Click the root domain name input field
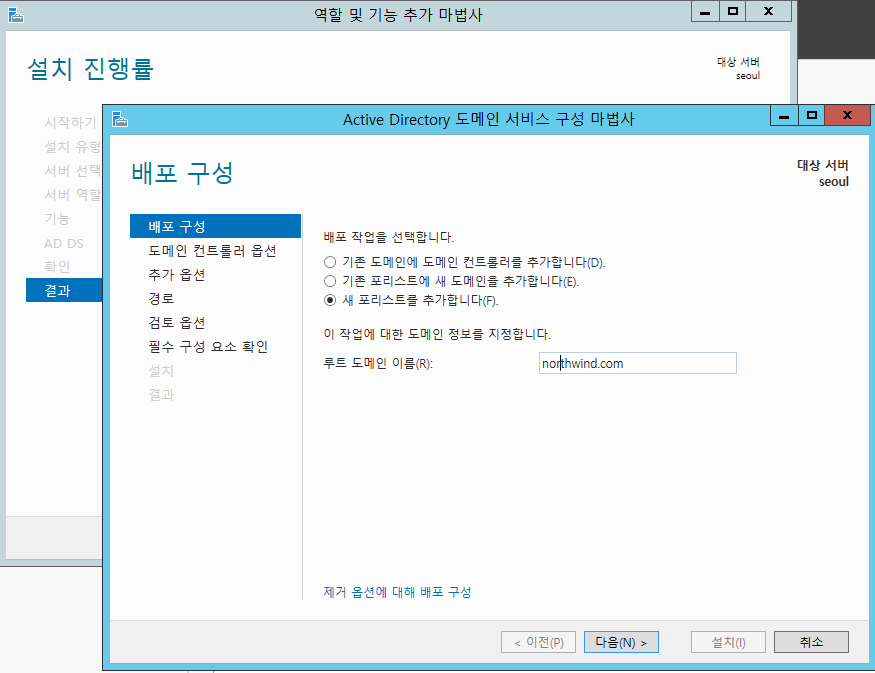The width and height of the screenshot is (875, 673). click(637, 363)
